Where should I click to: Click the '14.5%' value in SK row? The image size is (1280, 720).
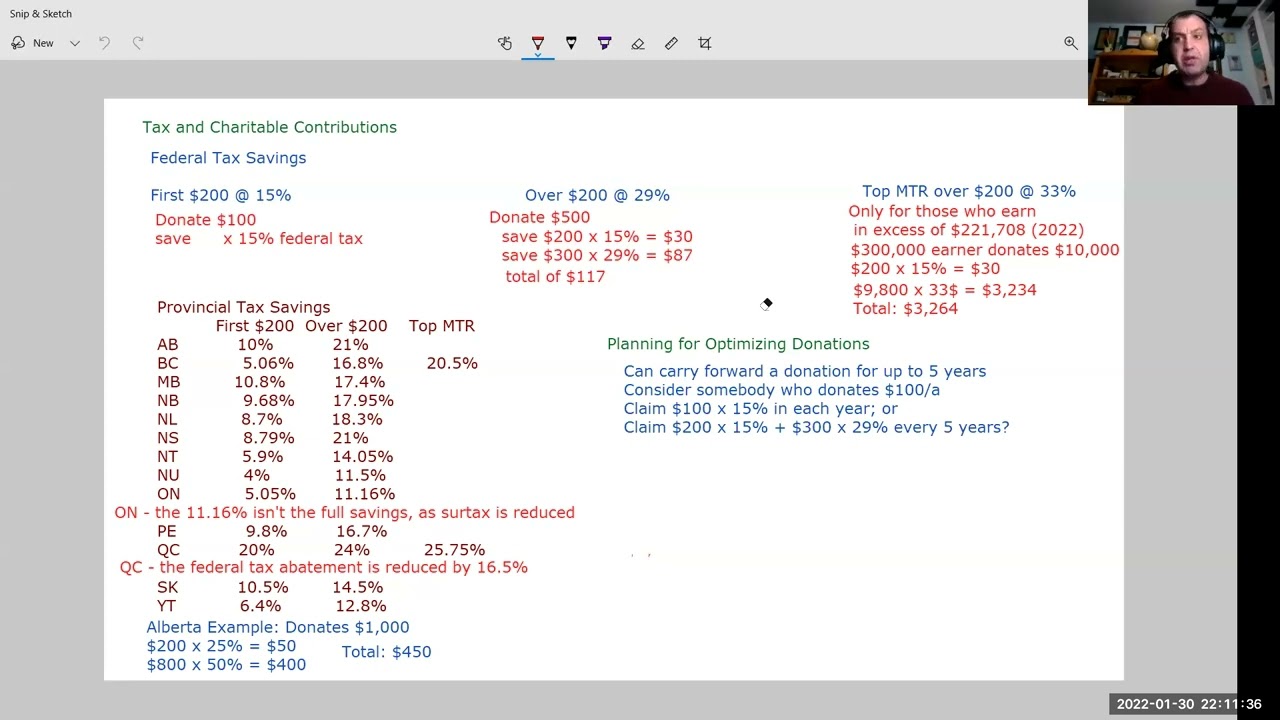(x=358, y=587)
